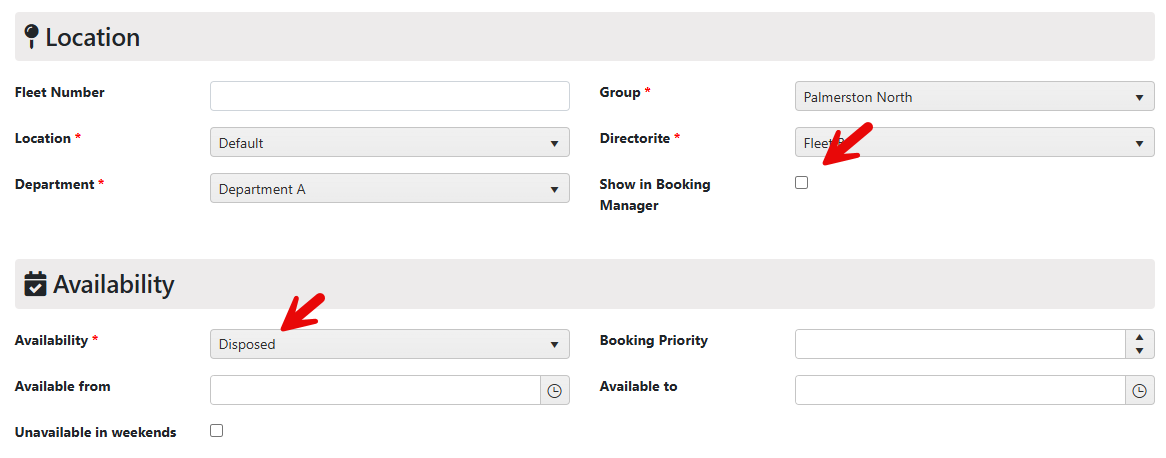Click into the Booking Priority field
Screen dimensions: 1166x458
point(960,344)
